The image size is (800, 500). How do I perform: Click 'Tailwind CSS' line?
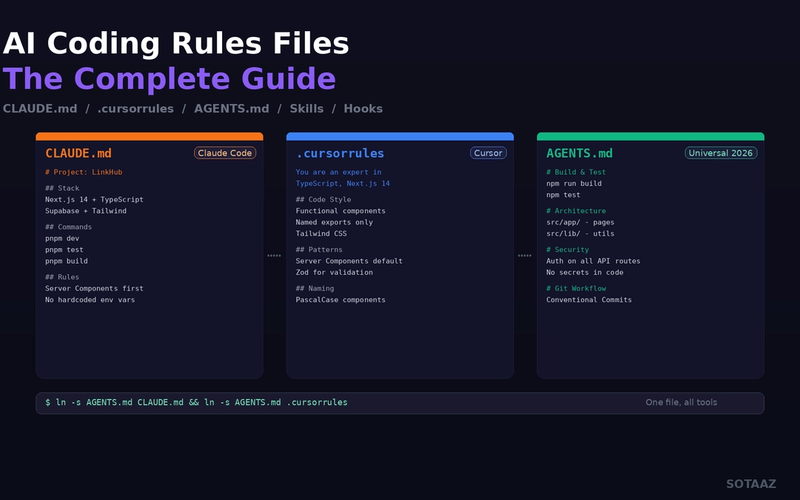321,233
